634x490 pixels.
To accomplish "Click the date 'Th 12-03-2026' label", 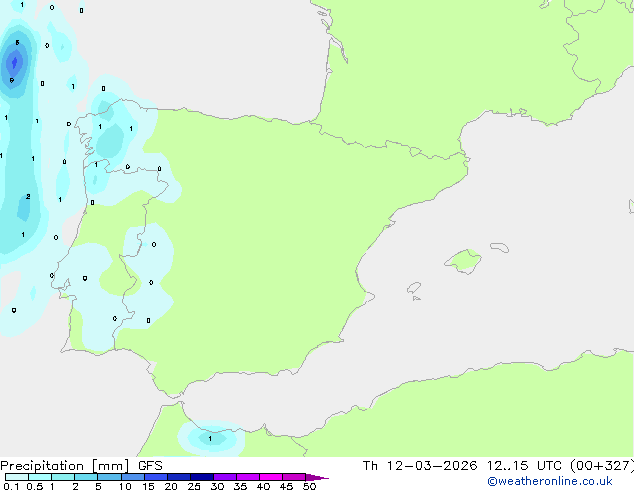I will [420, 466].
